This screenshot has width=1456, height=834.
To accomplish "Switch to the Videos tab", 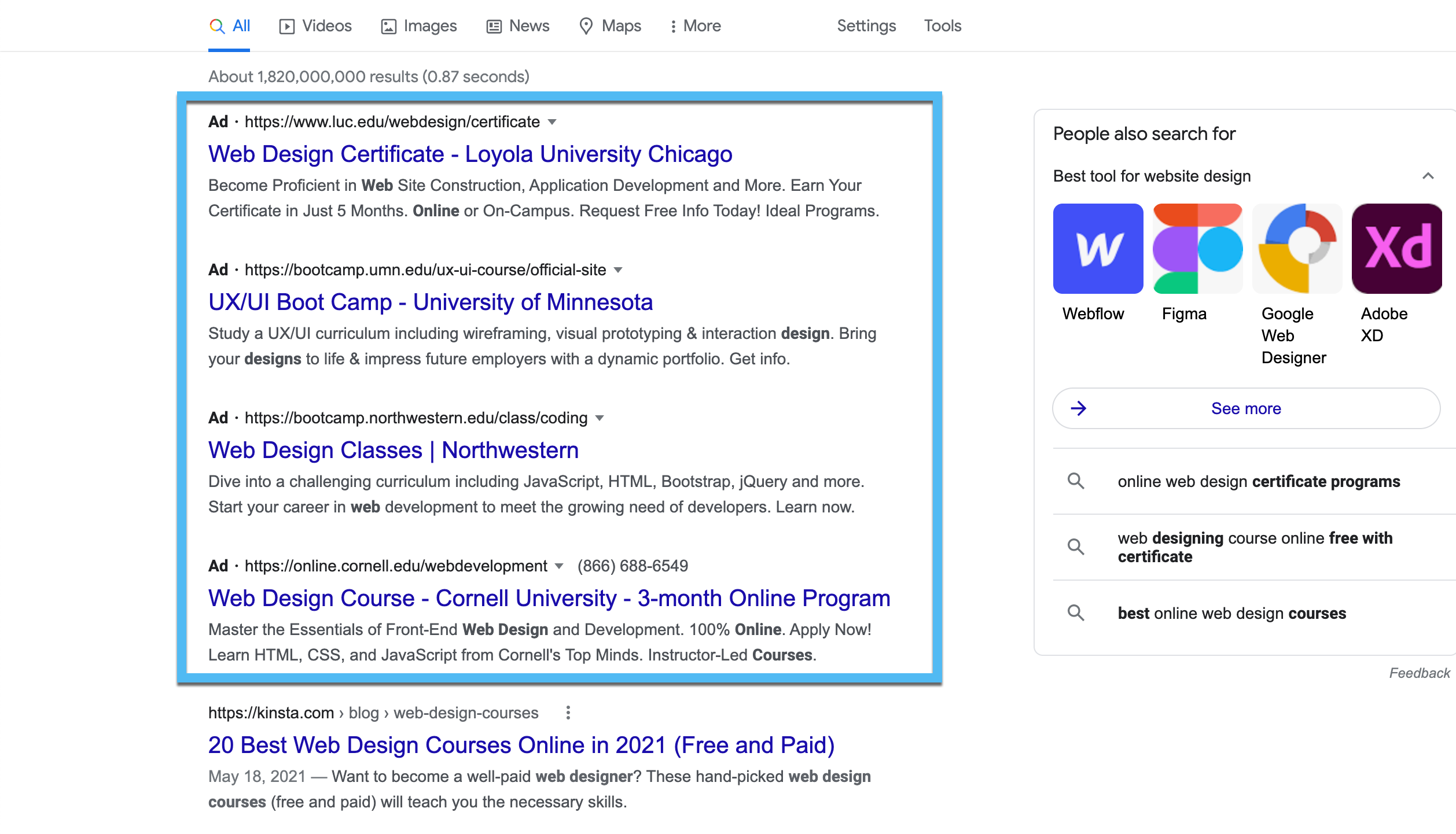I will pyautogui.click(x=315, y=26).
